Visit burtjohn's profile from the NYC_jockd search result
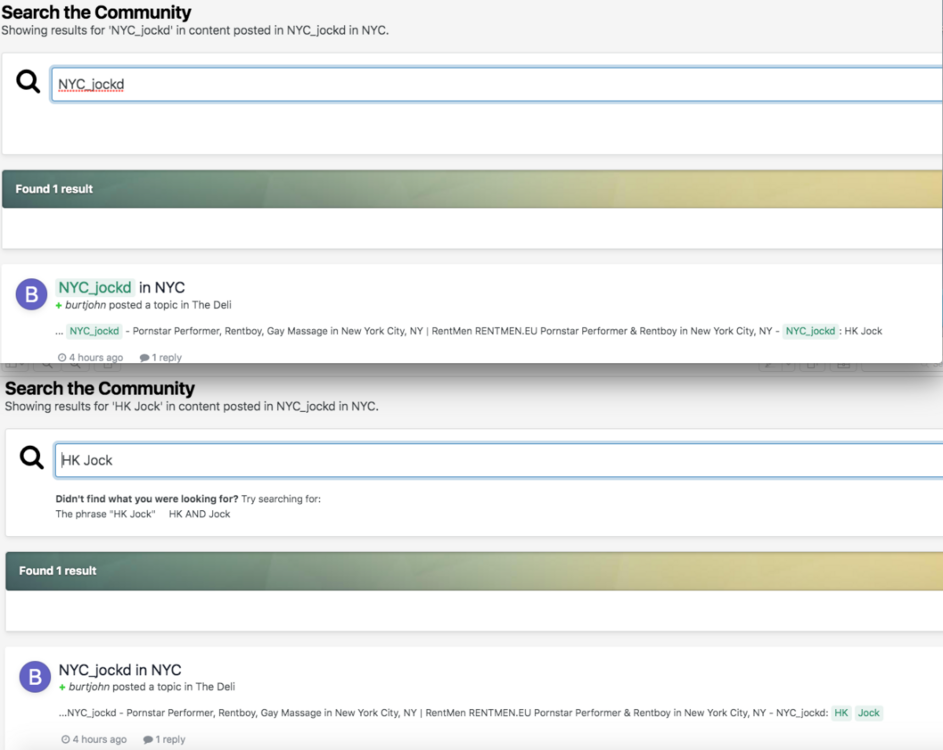This screenshot has width=943, height=750. (86, 305)
